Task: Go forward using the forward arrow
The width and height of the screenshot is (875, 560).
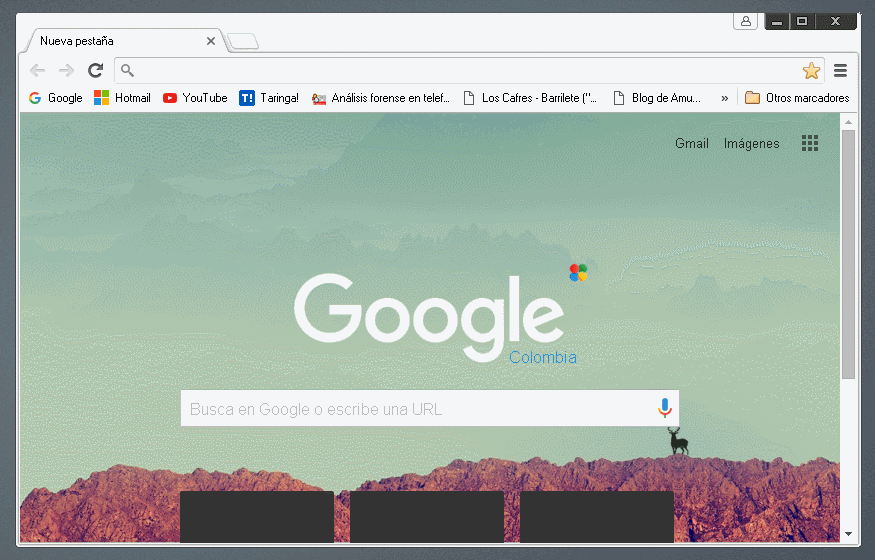Action: 66,70
